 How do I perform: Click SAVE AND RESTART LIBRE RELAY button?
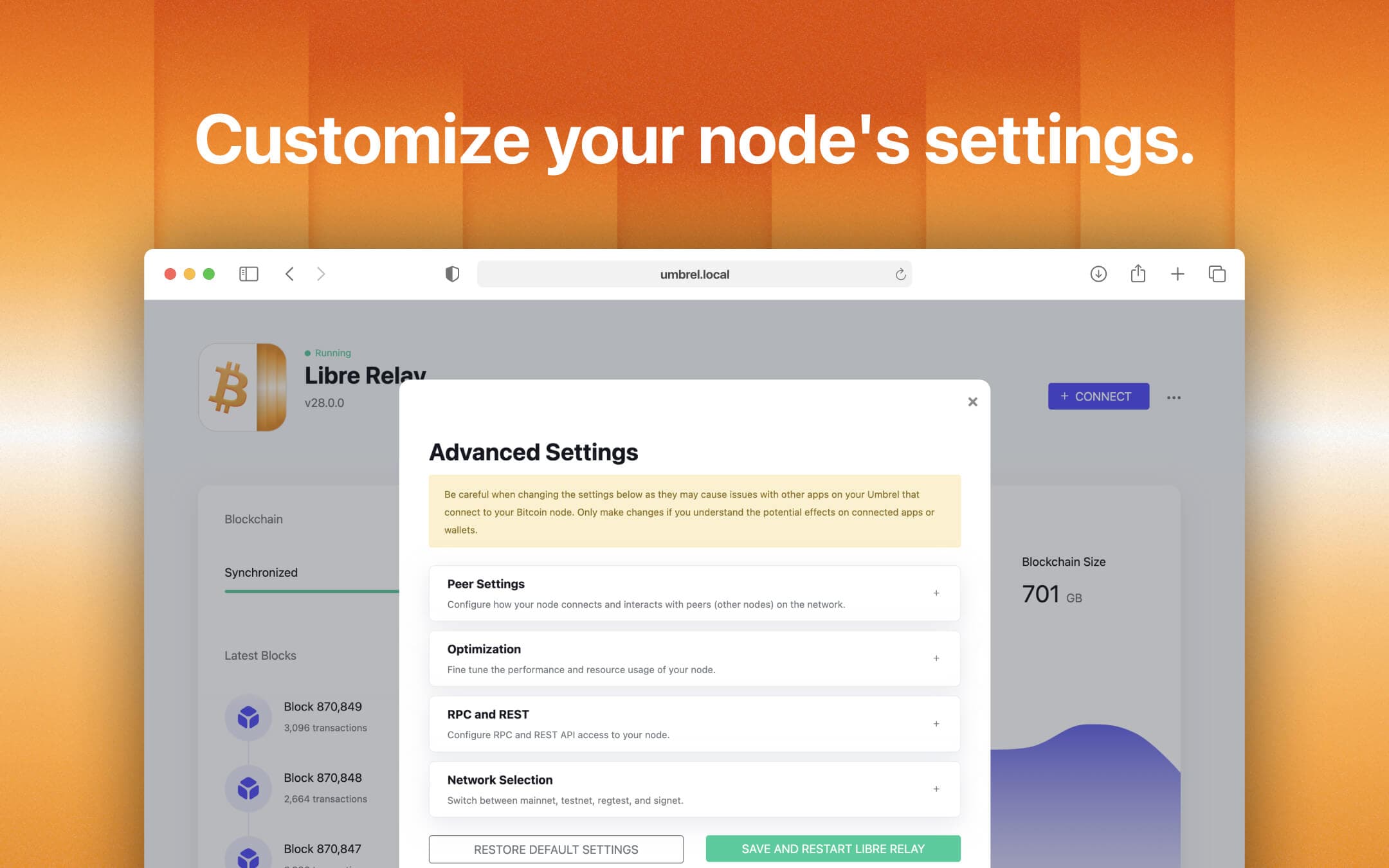pyautogui.click(x=832, y=849)
